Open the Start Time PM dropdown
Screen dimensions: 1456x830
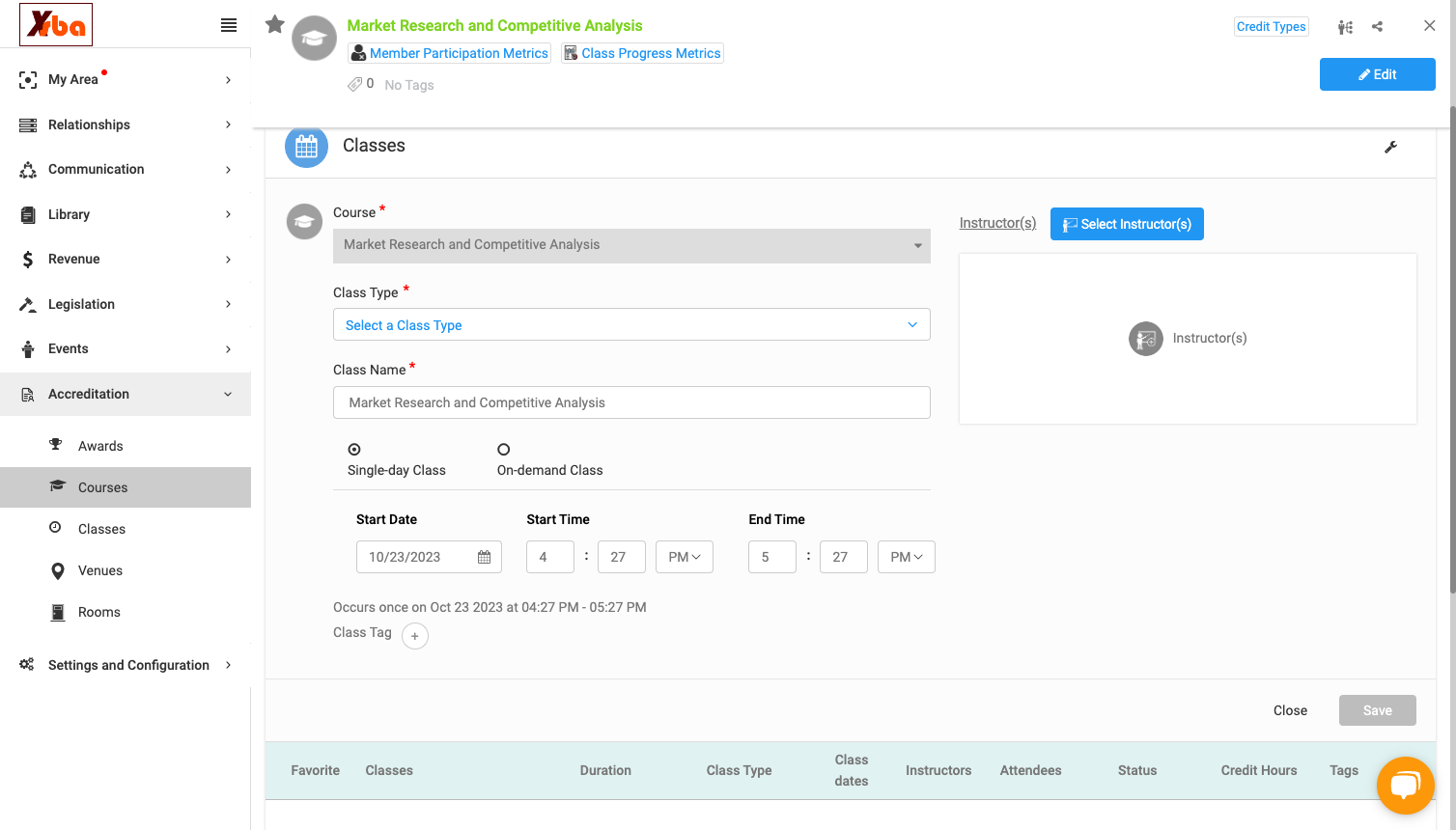(685, 557)
